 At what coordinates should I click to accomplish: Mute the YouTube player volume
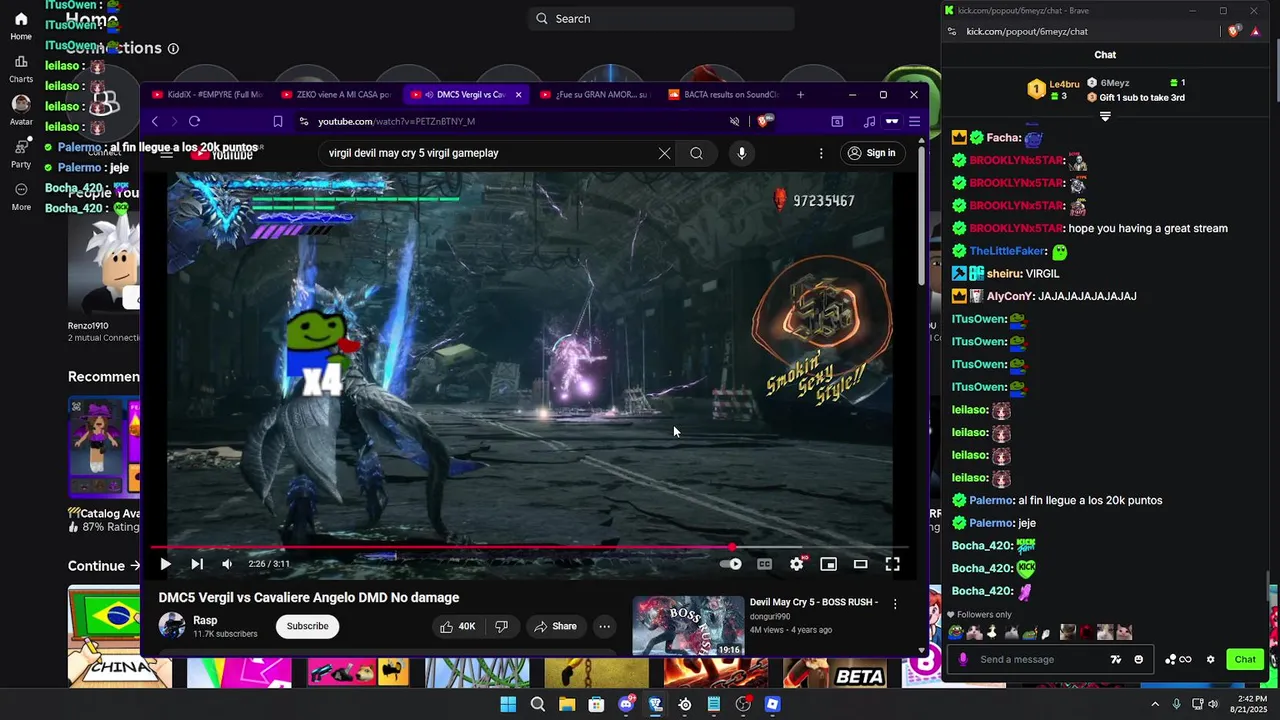click(227, 564)
